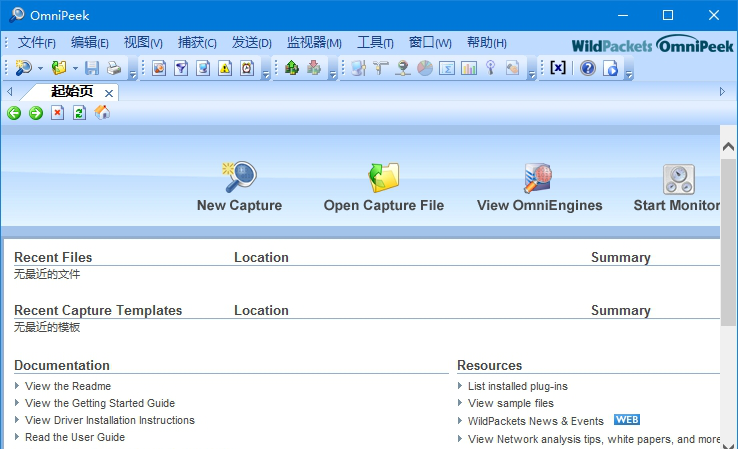The height and width of the screenshot is (466, 738).
Task: Click List installed plug-ins
Action: point(518,386)
